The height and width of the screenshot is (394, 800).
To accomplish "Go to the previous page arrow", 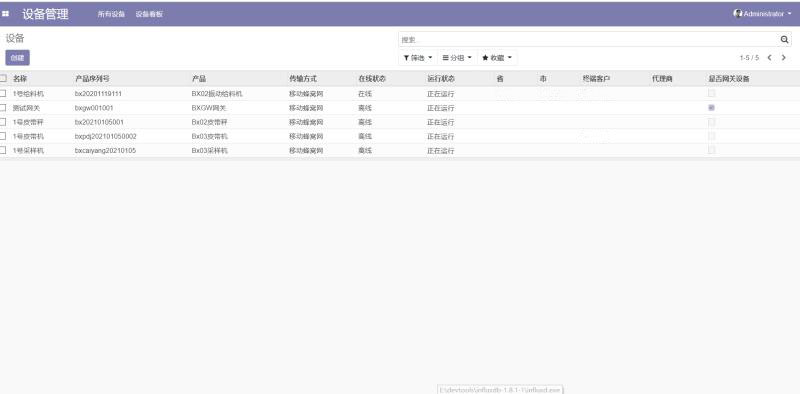I will tap(769, 58).
